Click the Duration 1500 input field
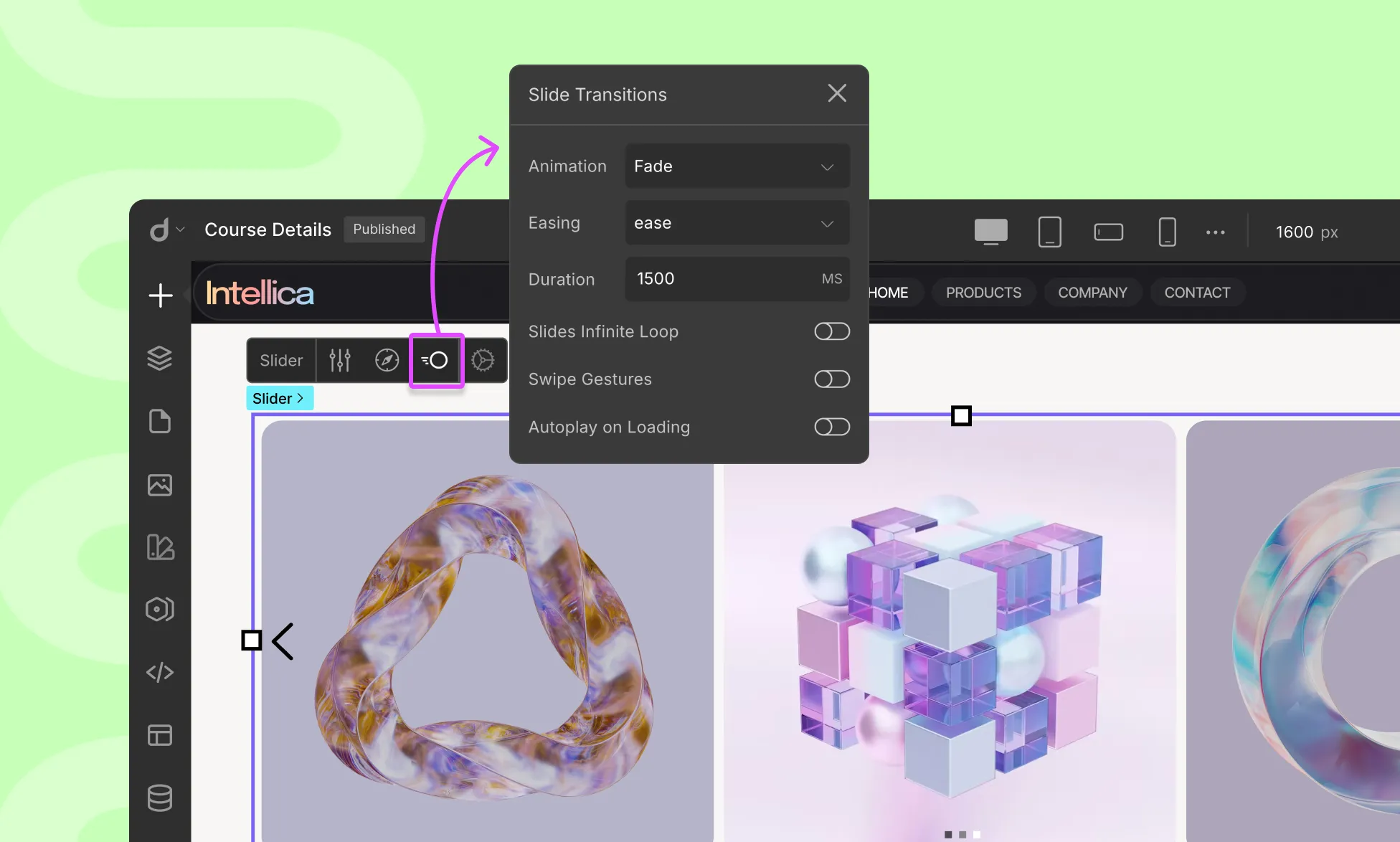1400x842 pixels. coord(737,279)
